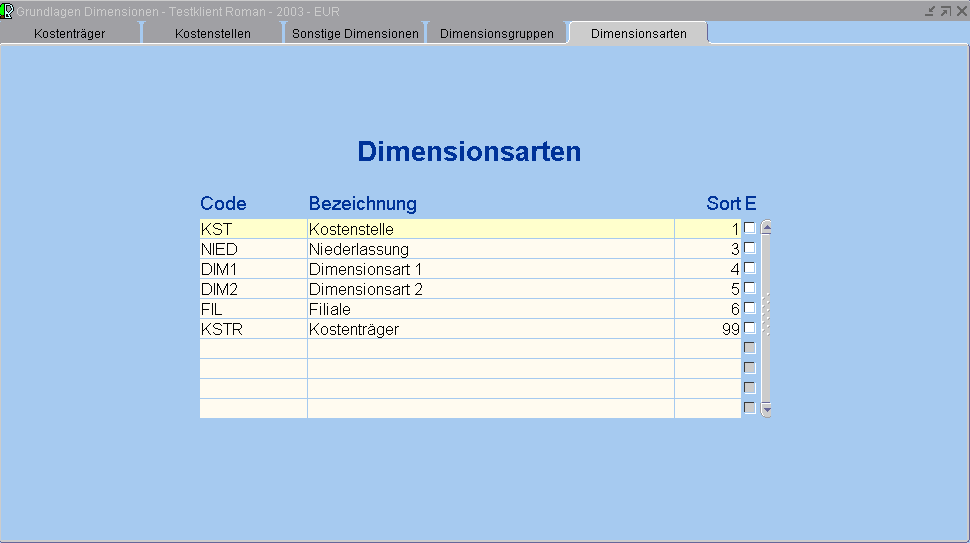The height and width of the screenshot is (543, 970).
Task: Toggle the E checkbox for Niederlassung row
Action: tap(749, 248)
